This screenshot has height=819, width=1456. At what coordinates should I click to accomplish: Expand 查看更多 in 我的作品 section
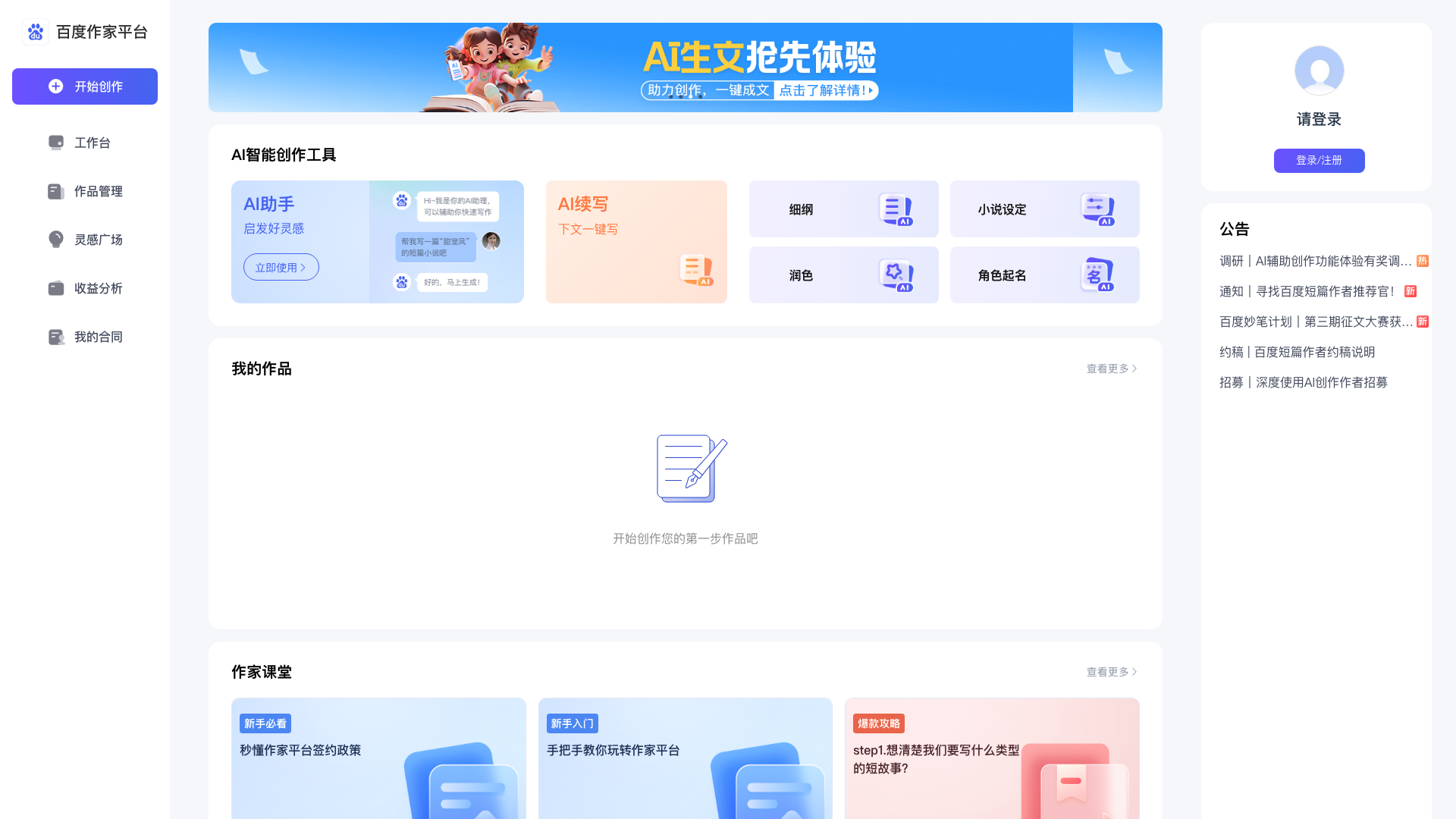[x=1112, y=369]
